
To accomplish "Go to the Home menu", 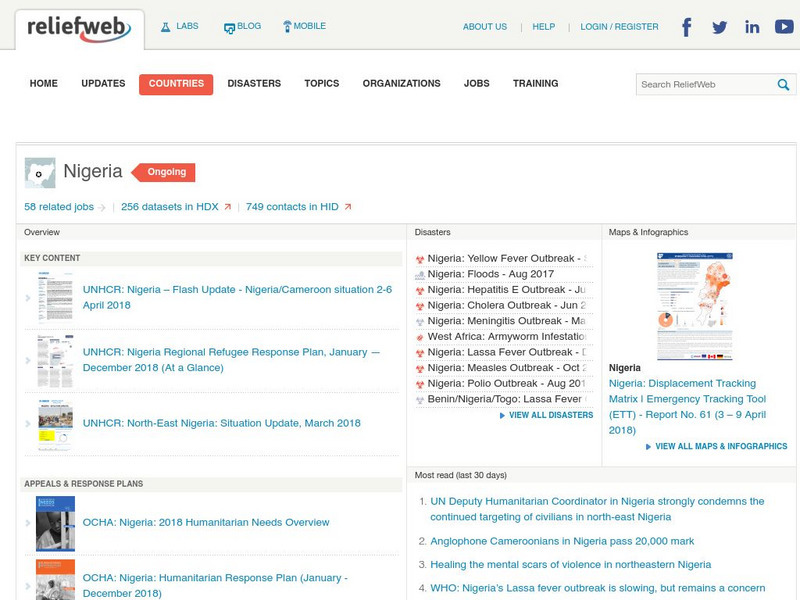I will click(x=43, y=84).
